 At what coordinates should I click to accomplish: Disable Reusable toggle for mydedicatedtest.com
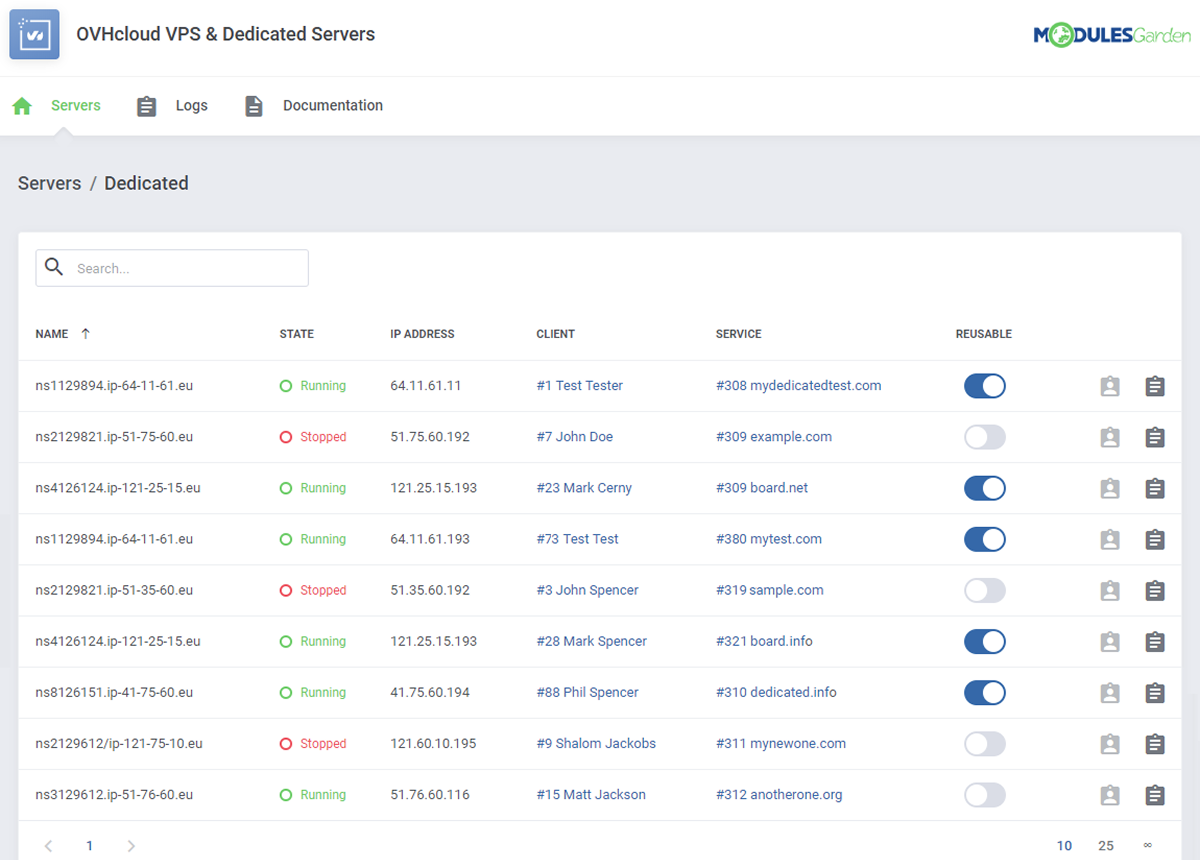[985, 386]
